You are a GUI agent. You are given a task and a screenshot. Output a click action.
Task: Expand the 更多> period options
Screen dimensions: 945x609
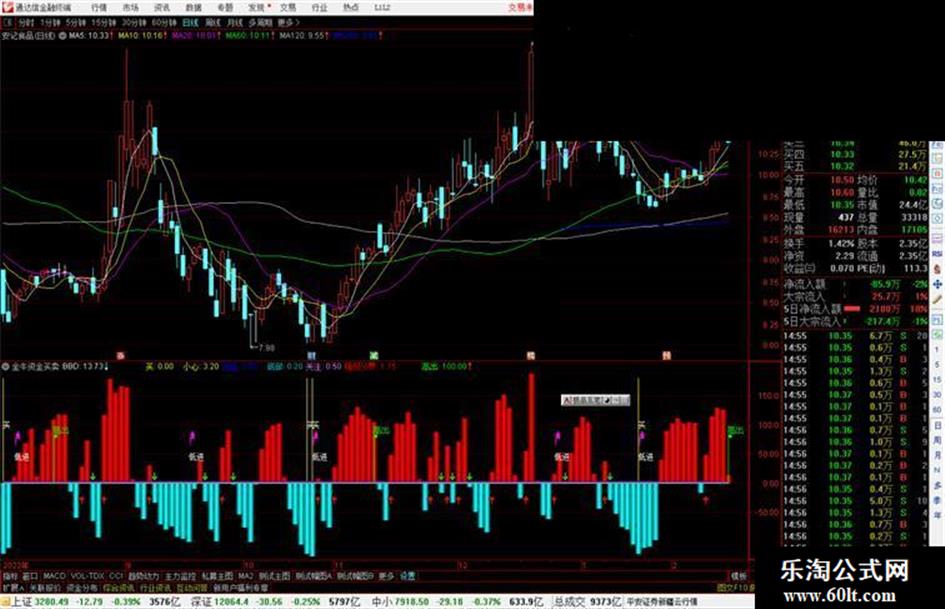click(288, 22)
